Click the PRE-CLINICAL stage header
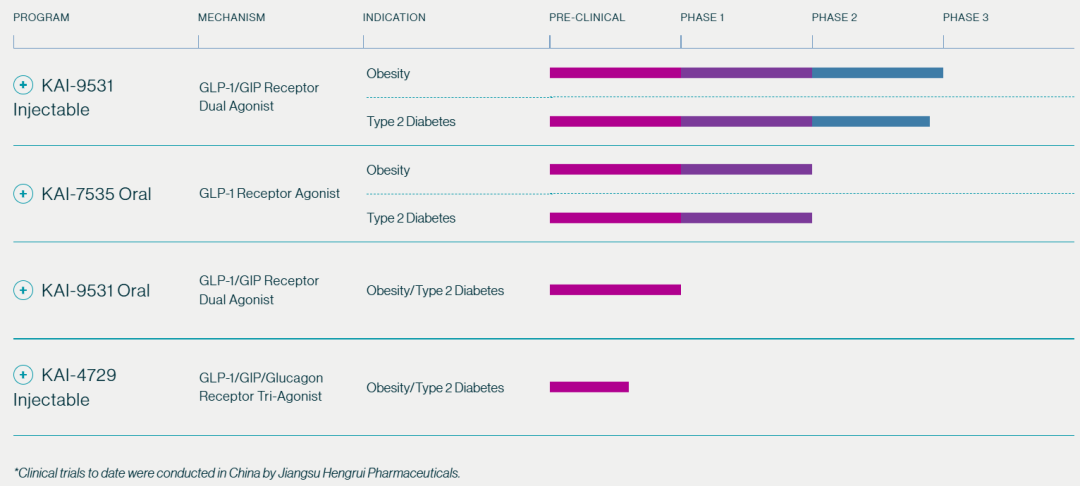 [x=587, y=18]
